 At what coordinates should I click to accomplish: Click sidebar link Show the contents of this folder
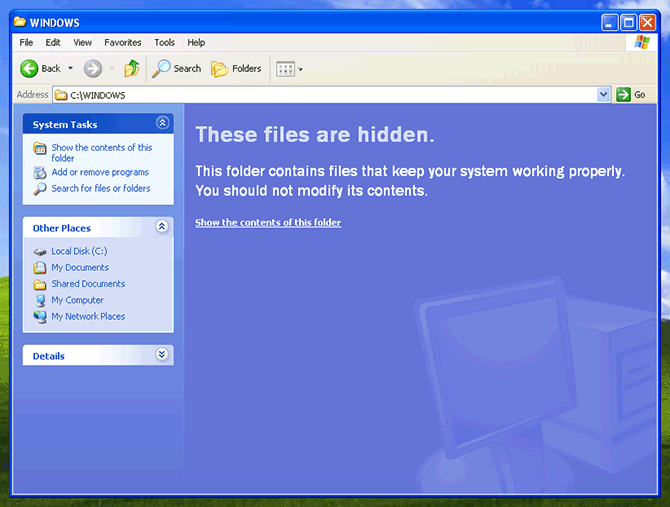pos(102,152)
